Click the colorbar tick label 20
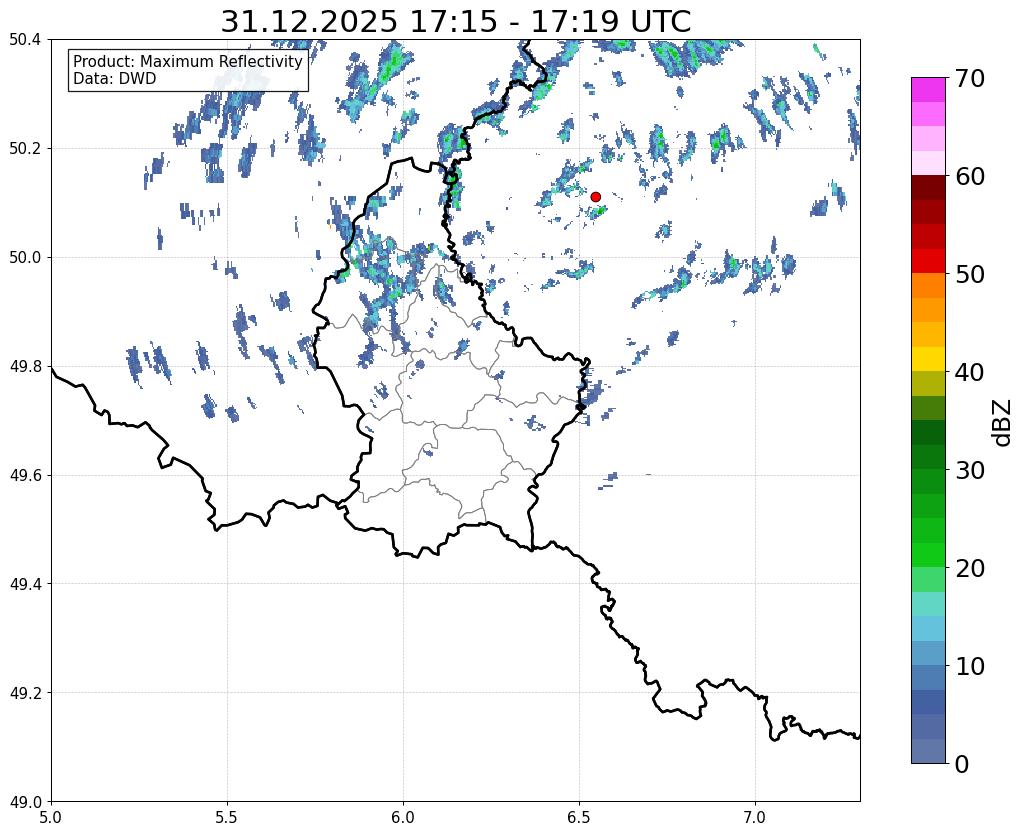The image size is (1023, 834). click(x=969, y=568)
